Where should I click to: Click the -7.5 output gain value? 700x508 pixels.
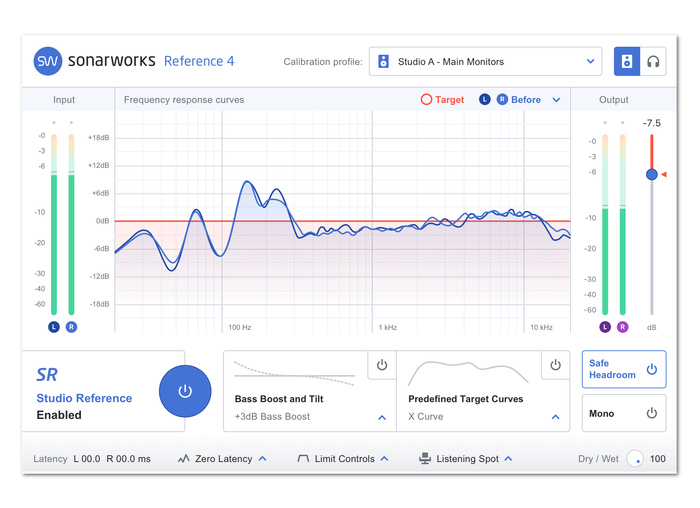tap(652, 123)
